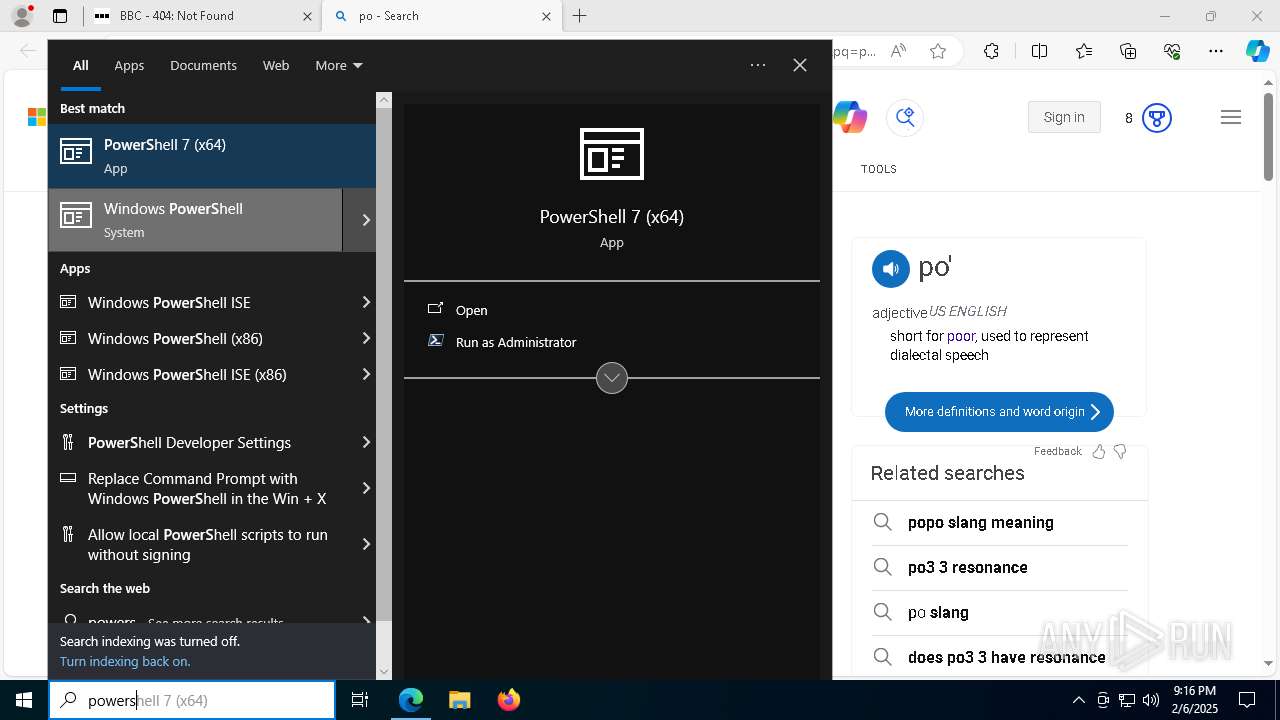The height and width of the screenshot is (720, 1280).
Task: Switch to the Web search tab
Action: point(276,65)
